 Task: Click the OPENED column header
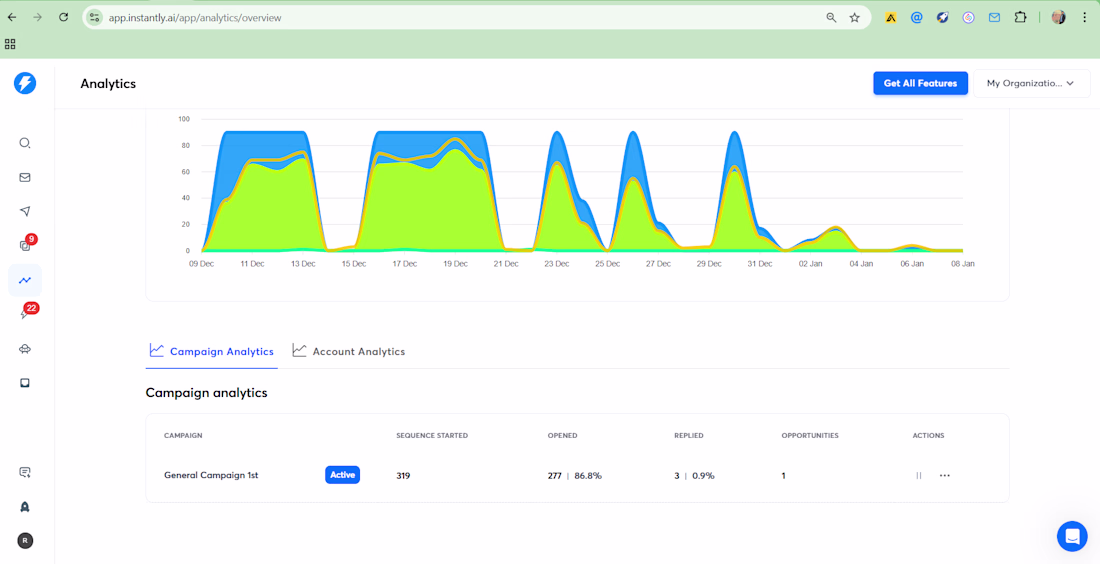tap(563, 436)
